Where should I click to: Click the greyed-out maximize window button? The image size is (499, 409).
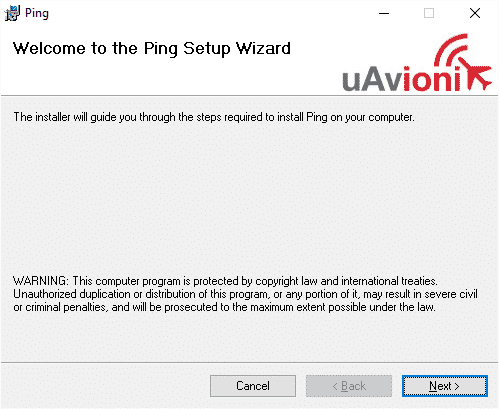[x=429, y=13]
